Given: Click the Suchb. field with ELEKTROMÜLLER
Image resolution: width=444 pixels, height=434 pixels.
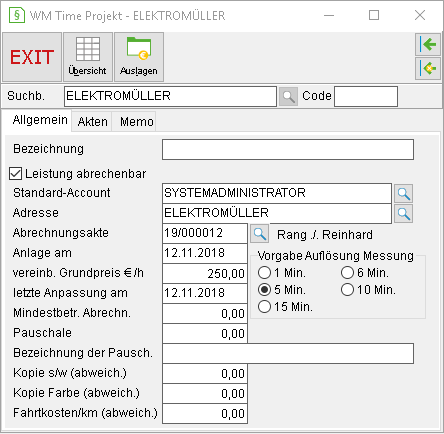Looking at the screenshot, I should pos(170,97).
